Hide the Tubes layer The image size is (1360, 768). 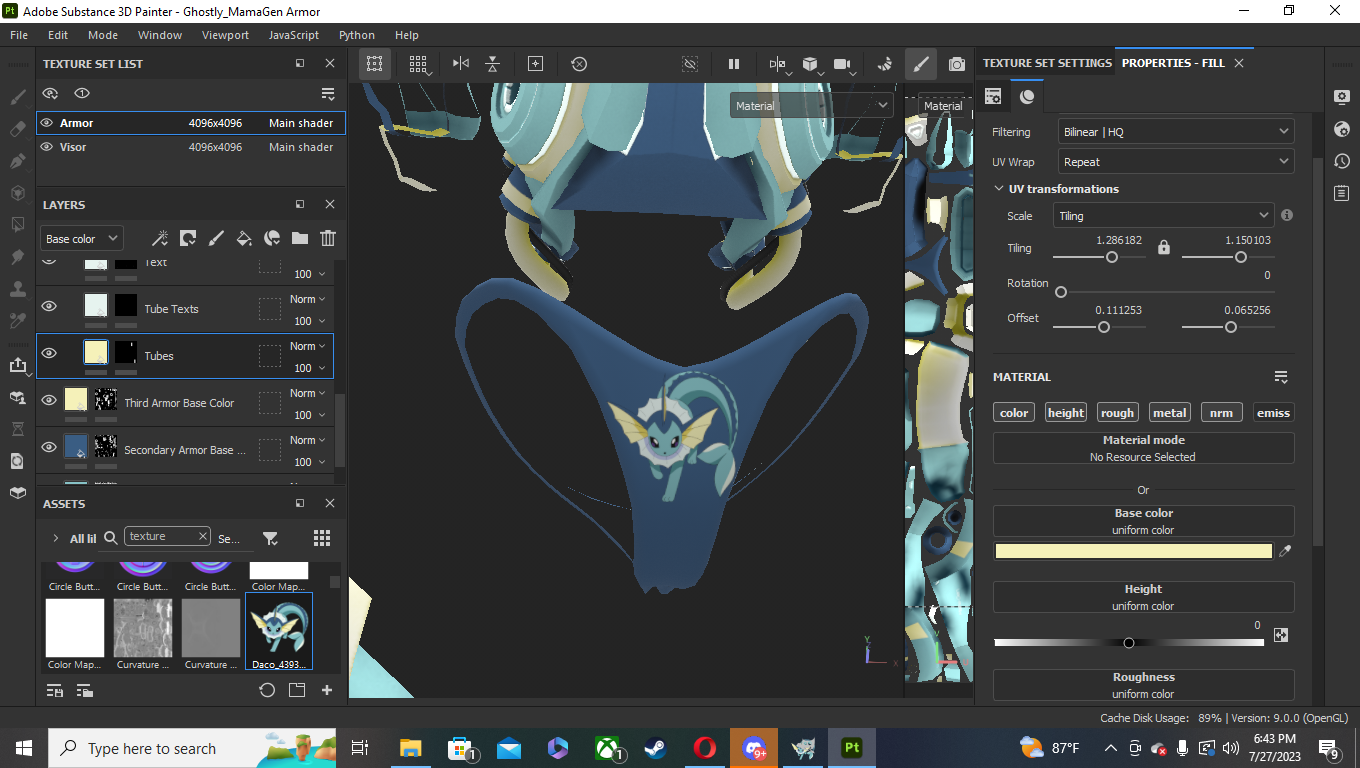click(49, 353)
